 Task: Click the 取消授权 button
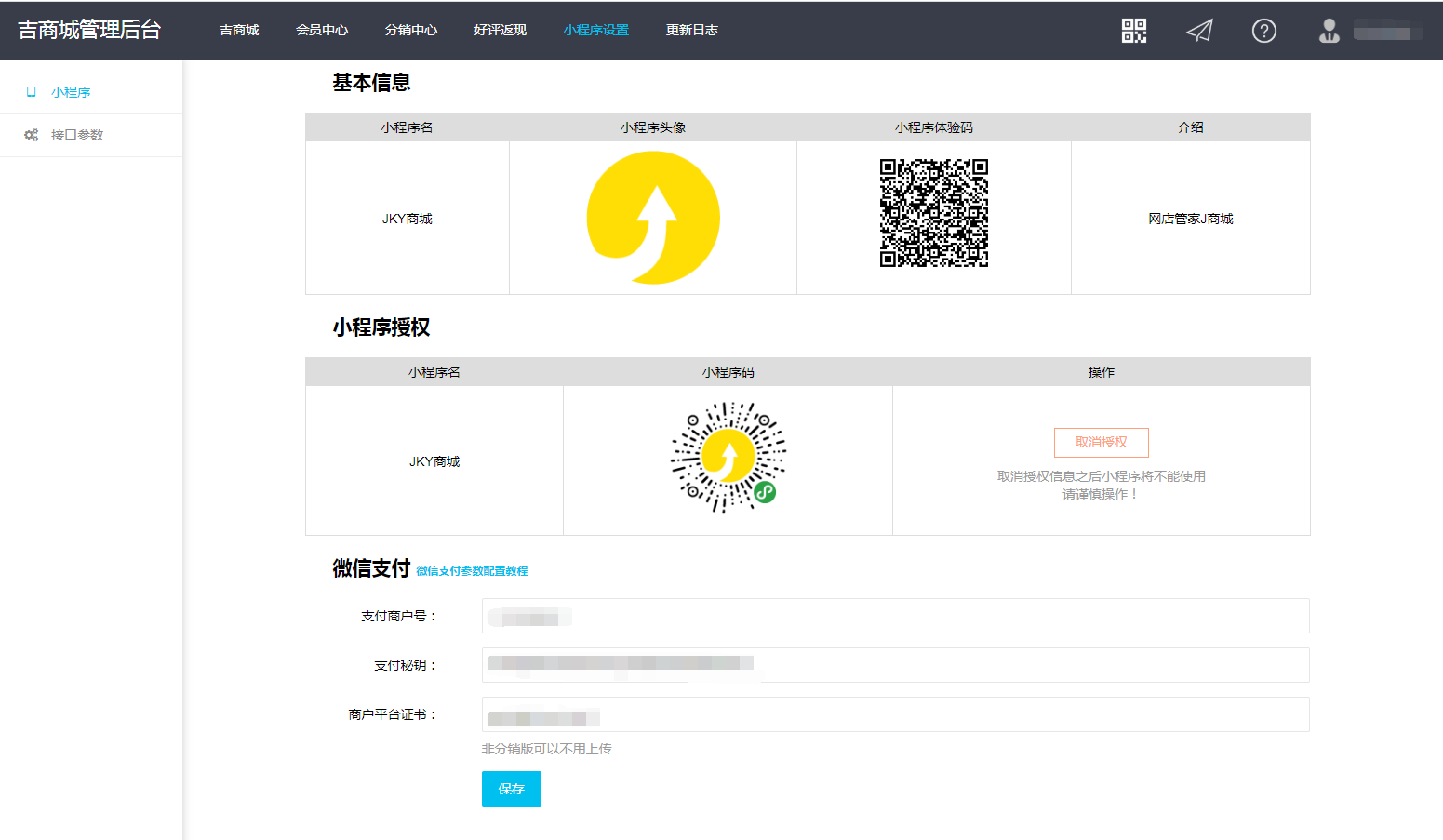click(1102, 443)
